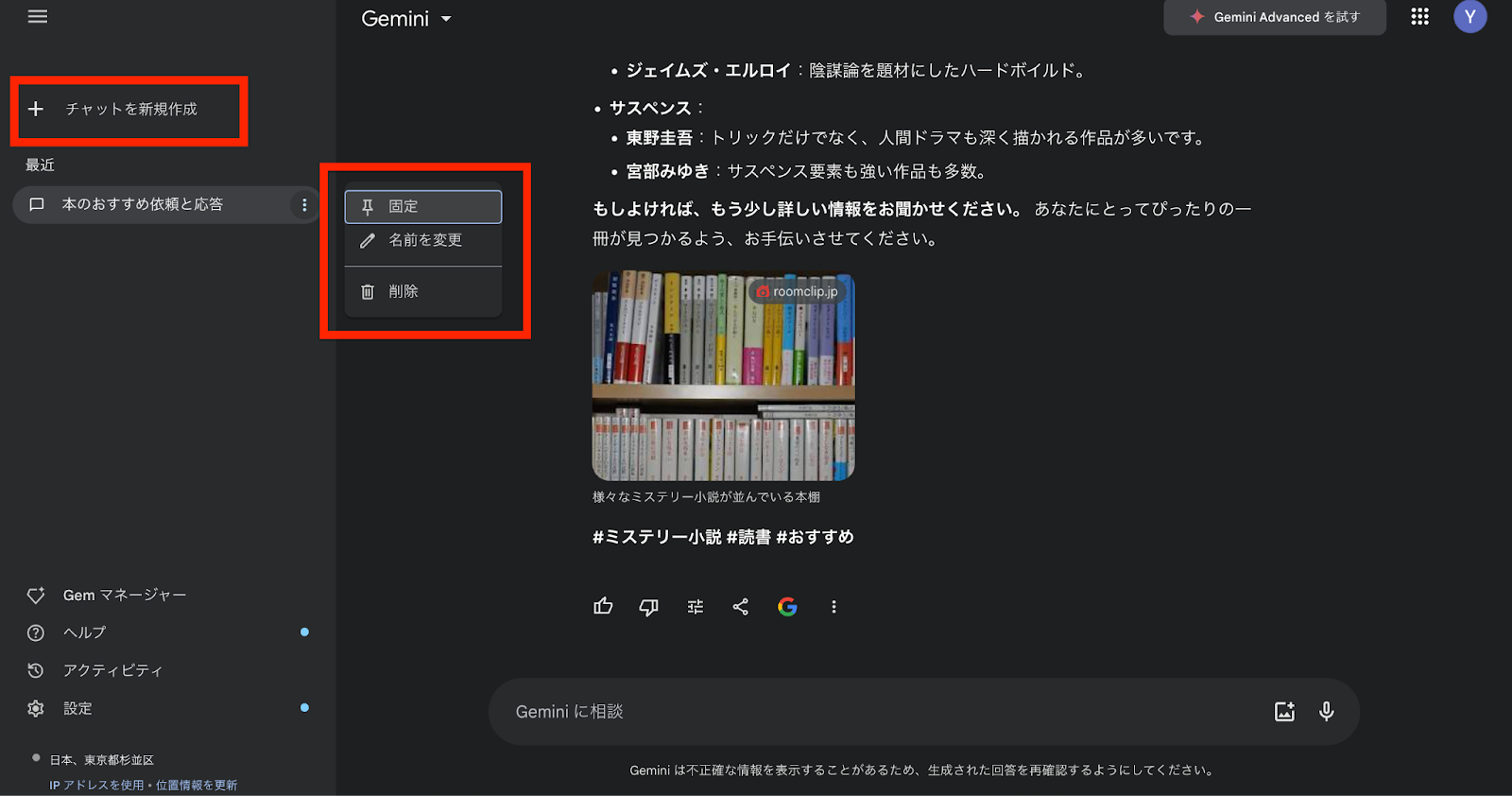Viewport: 1512px width, 796px height.
Task: Click the roomclip.jp source chip
Action: (797, 292)
